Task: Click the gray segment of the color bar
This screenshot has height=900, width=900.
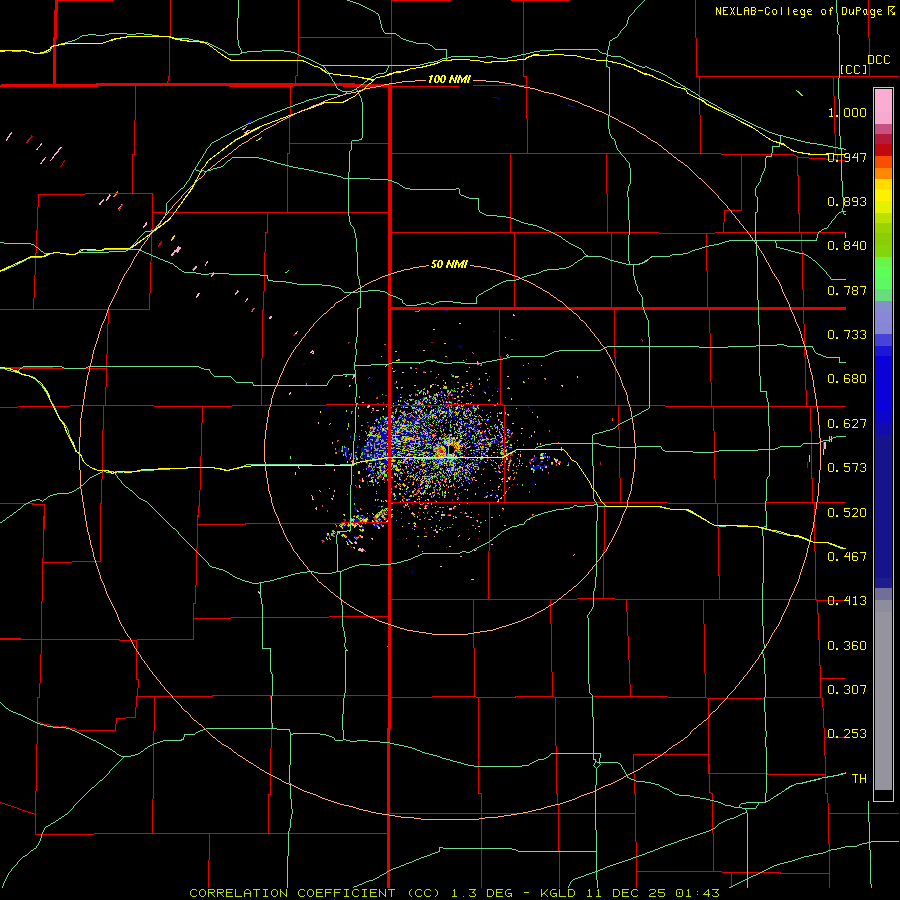Action: [883, 695]
